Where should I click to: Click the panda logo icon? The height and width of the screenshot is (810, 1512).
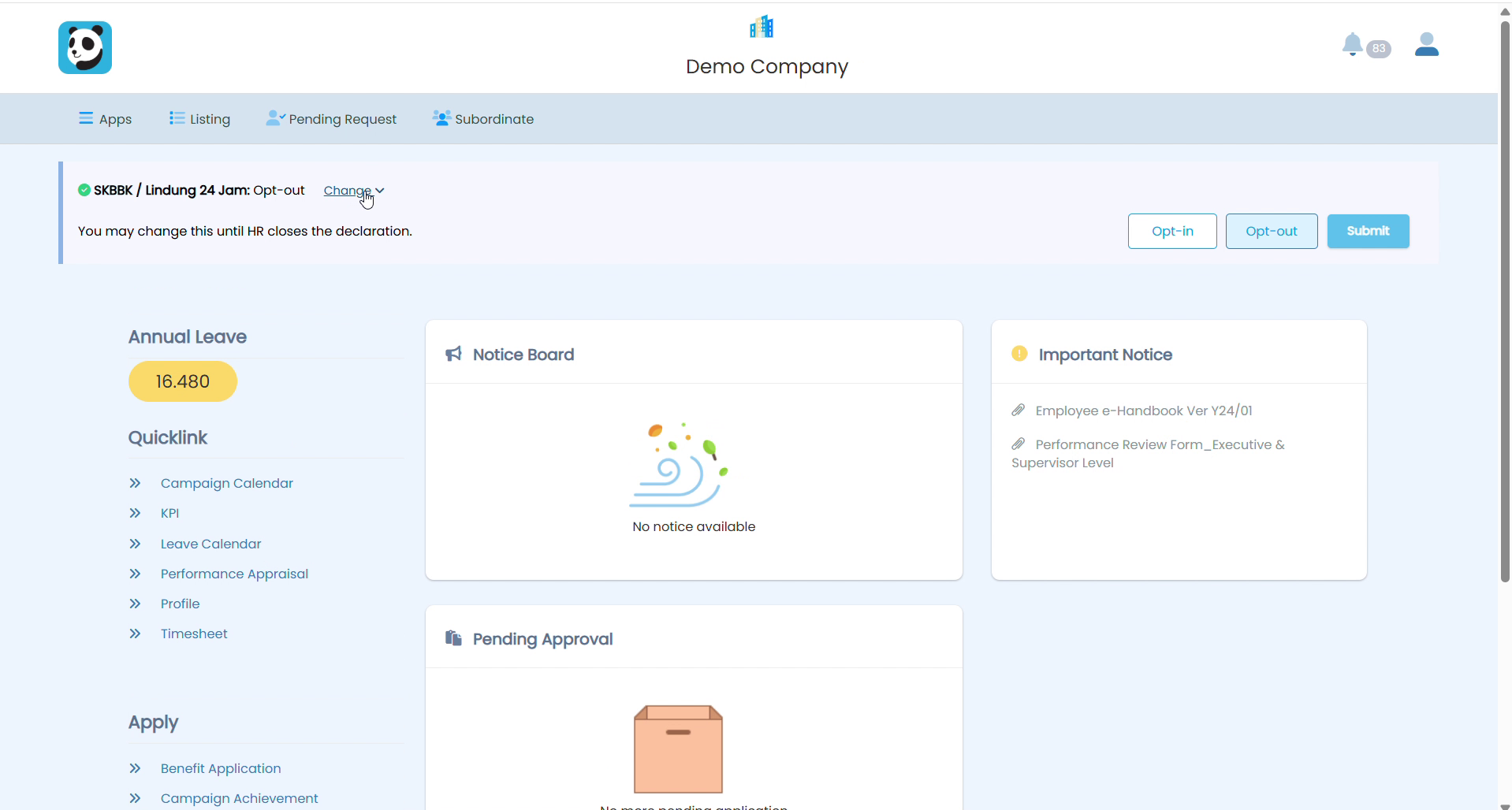(85, 47)
